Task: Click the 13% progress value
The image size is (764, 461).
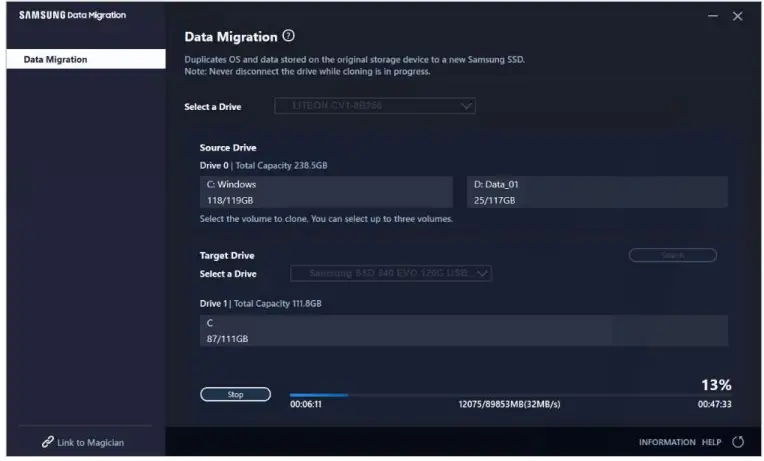Action: 716,385
